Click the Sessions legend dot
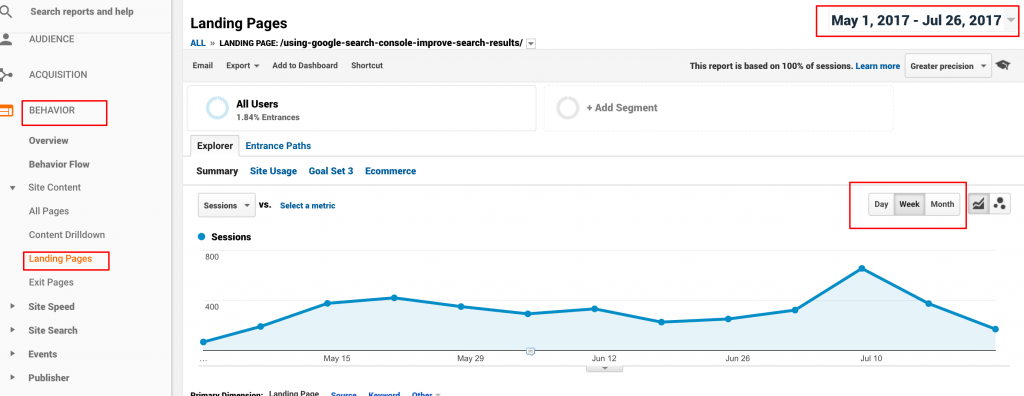The width and height of the screenshot is (1024, 396). coord(201,237)
